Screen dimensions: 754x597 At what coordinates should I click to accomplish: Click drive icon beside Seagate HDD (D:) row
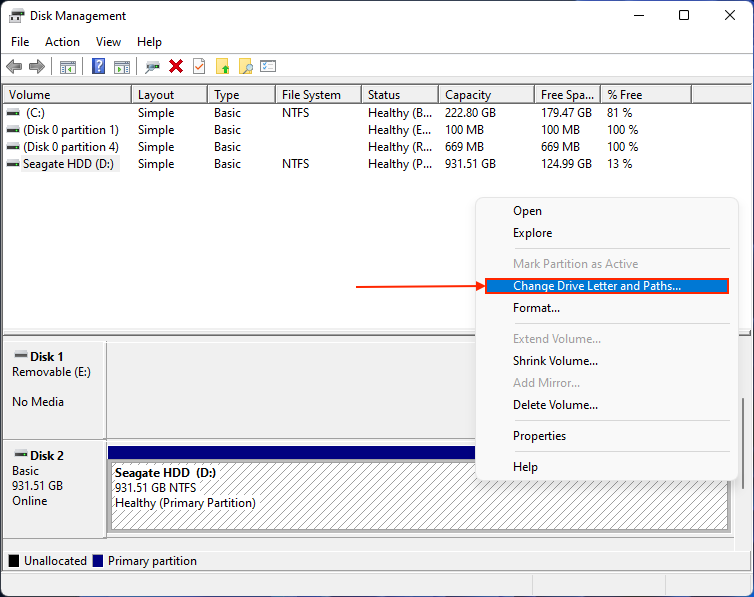[x=13, y=164]
